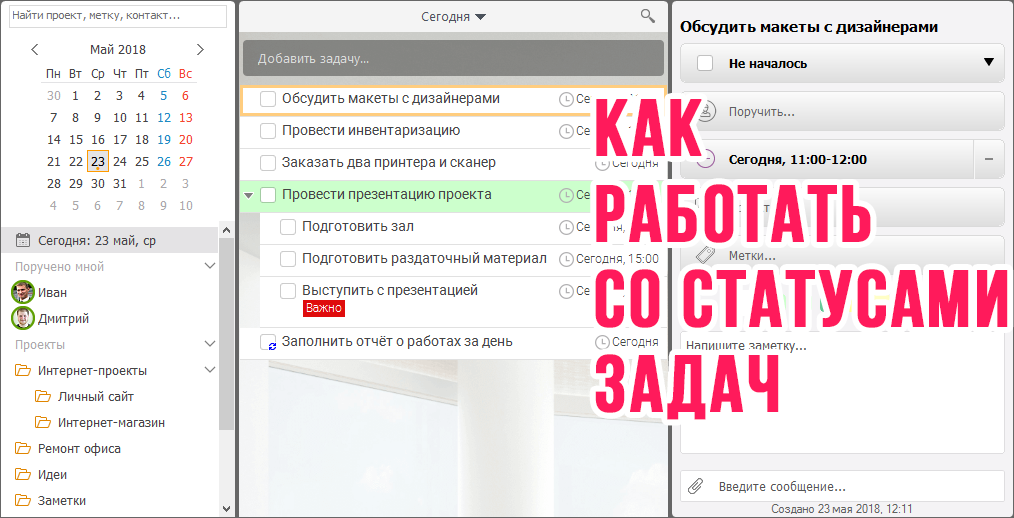The image size is (1014, 518).
Task: Select day 15 in the calendar
Action: (x=76, y=139)
